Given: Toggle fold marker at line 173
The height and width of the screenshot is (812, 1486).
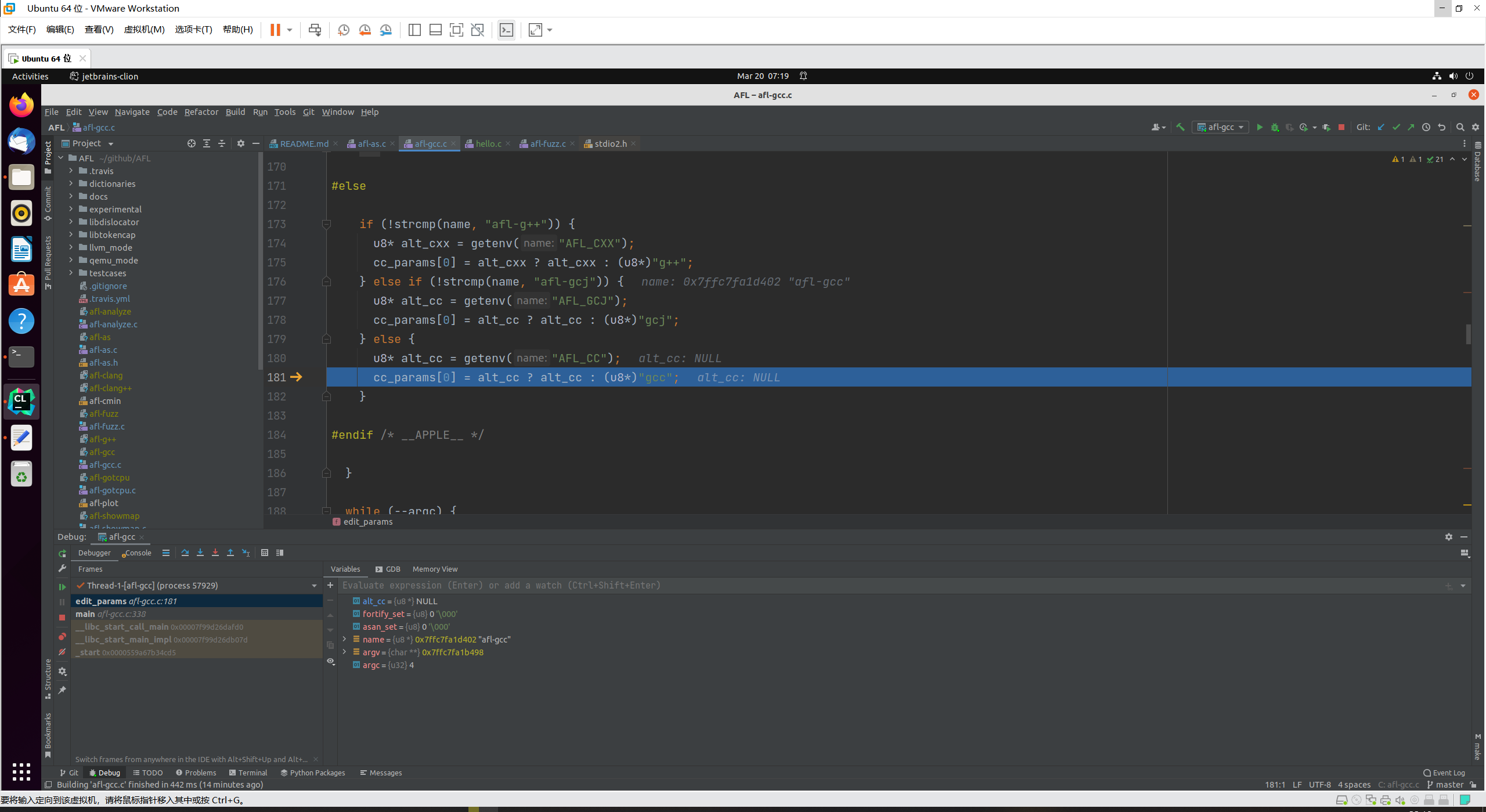Looking at the screenshot, I should (326, 224).
